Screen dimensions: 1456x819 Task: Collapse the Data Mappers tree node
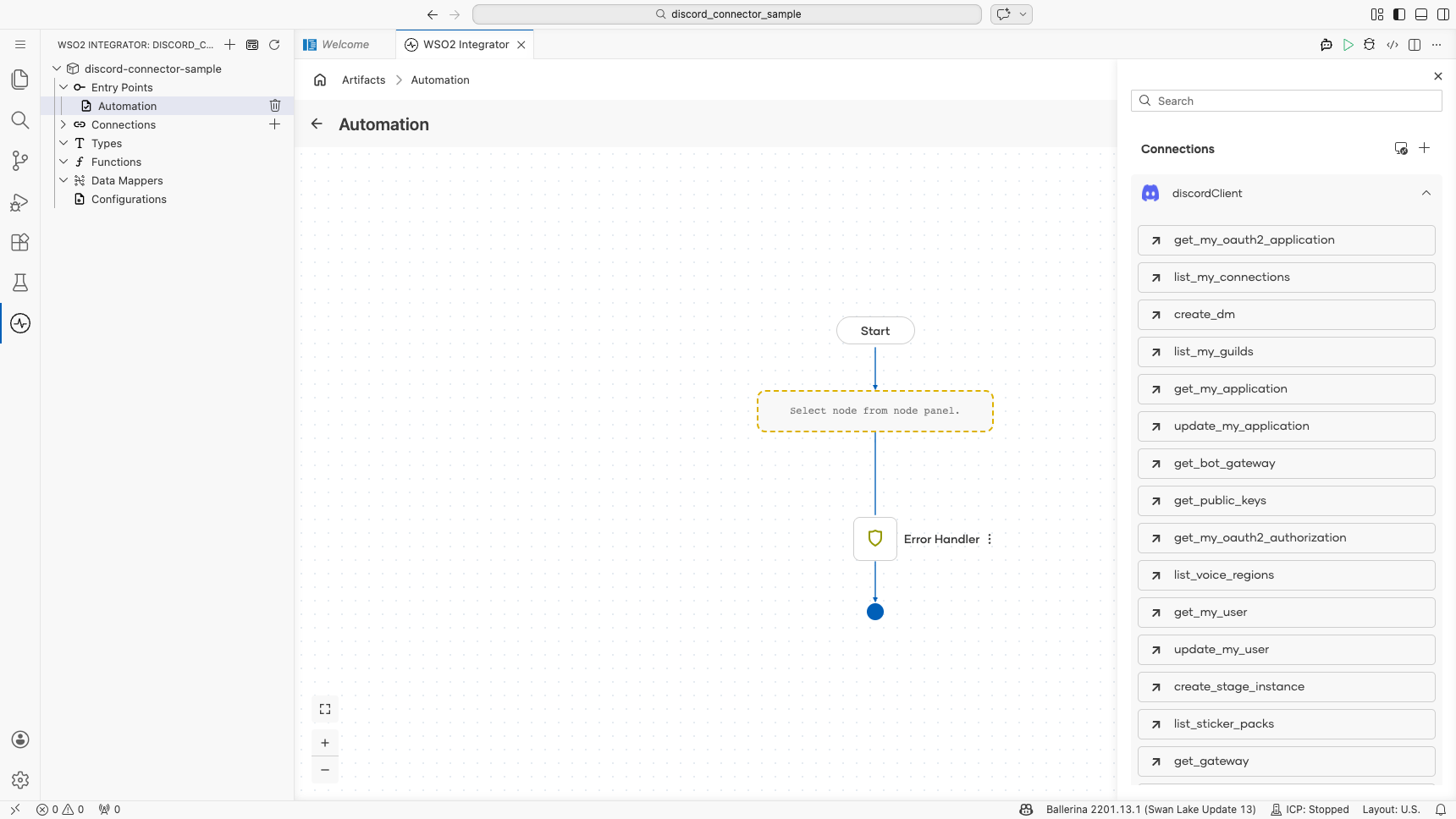(63, 180)
